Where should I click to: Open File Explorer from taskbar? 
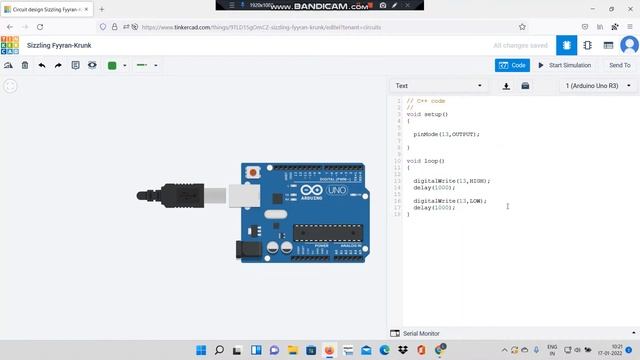[293, 350]
